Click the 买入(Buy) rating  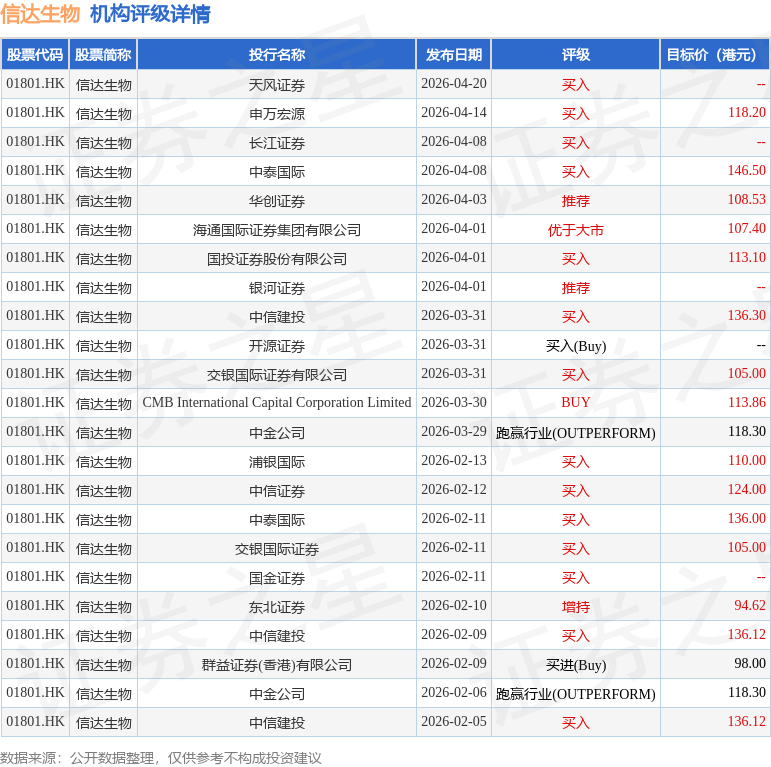coord(576,346)
